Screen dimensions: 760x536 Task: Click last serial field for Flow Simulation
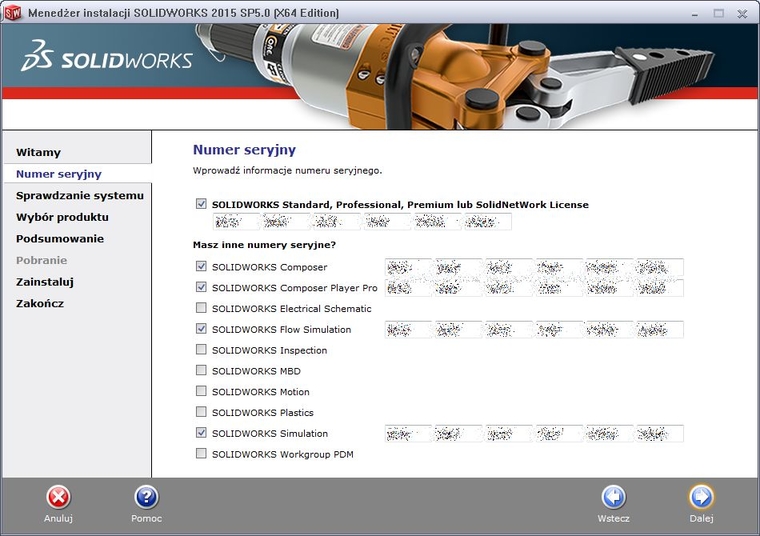point(660,330)
